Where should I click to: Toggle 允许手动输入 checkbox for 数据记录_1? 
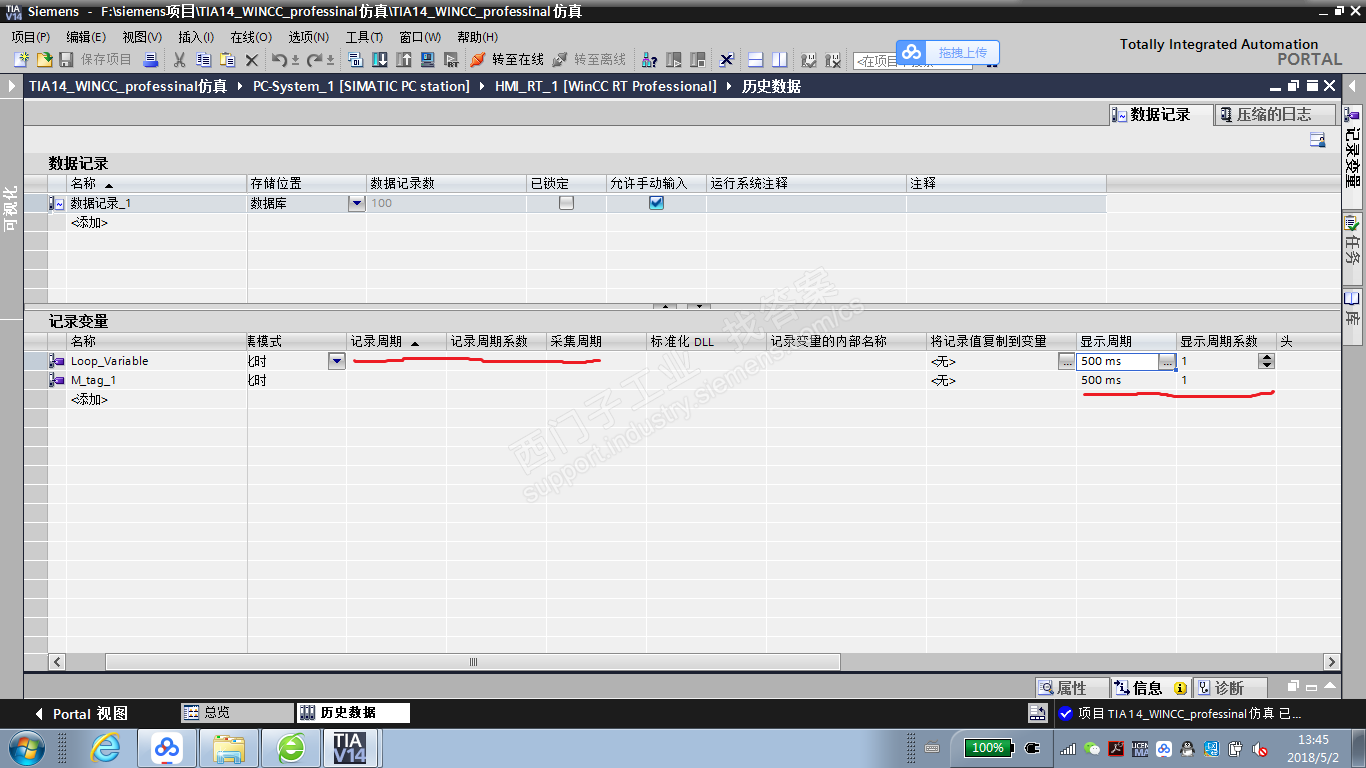[656, 203]
